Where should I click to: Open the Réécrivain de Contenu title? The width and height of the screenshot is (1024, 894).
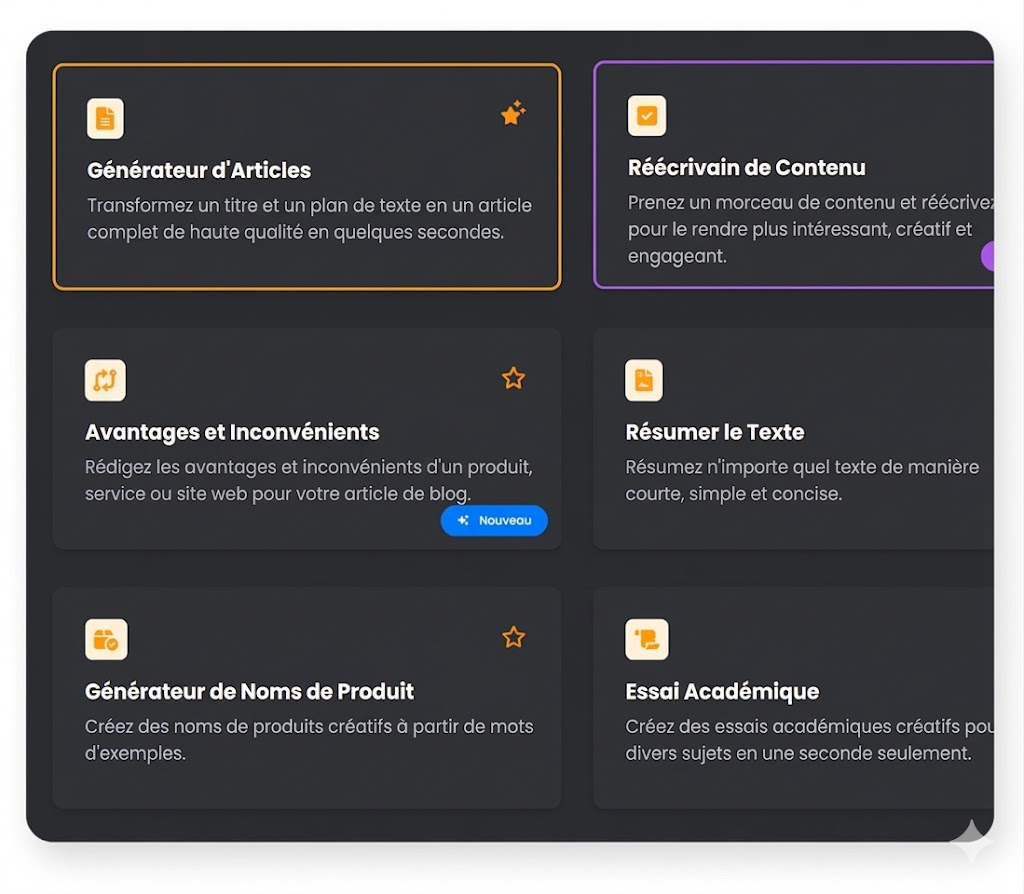(x=746, y=168)
